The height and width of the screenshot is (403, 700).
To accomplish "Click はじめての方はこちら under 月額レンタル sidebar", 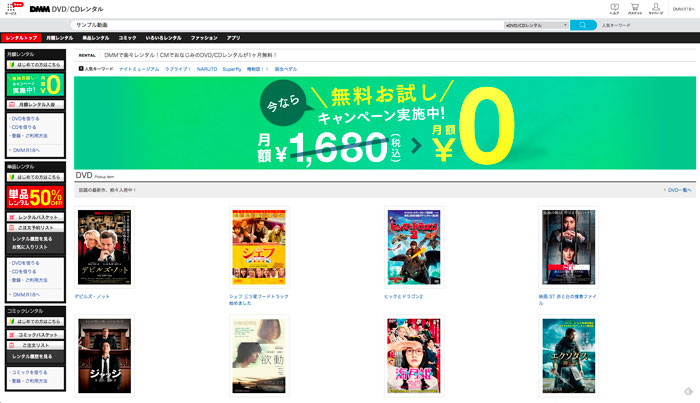I will (35, 65).
